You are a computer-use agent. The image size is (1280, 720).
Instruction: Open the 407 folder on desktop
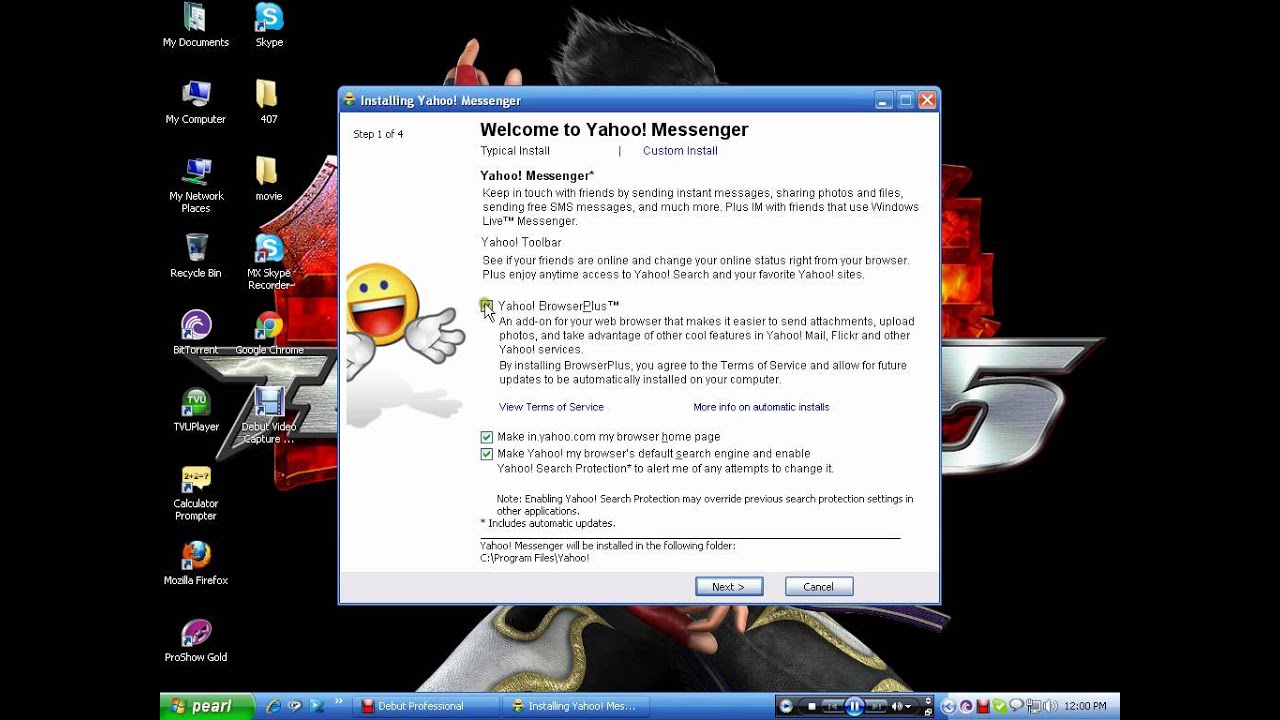click(268, 102)
